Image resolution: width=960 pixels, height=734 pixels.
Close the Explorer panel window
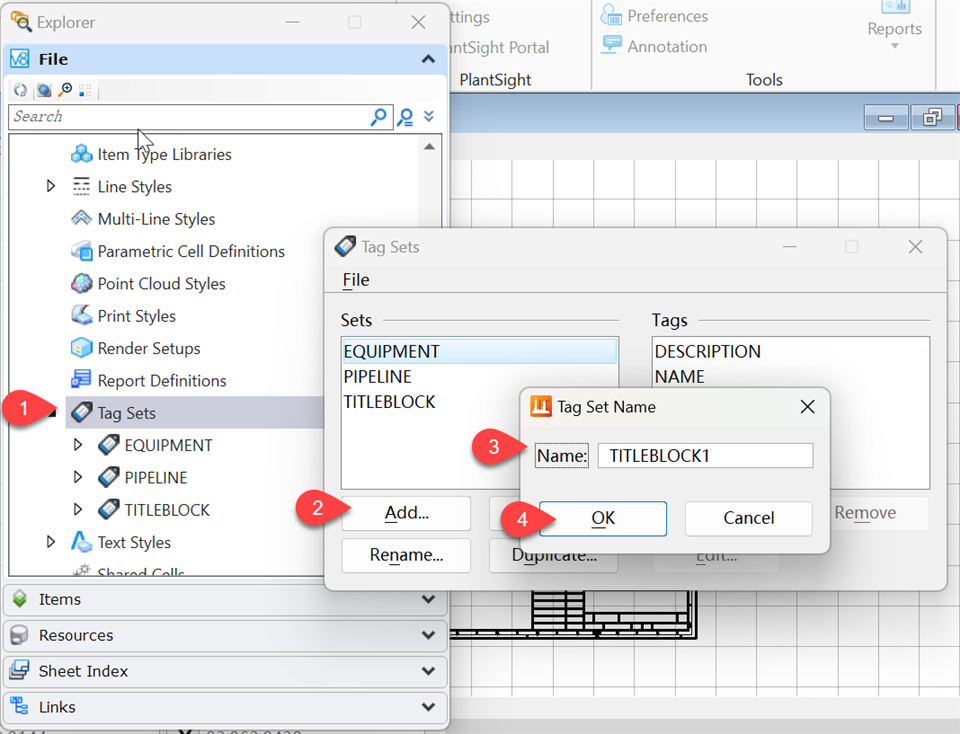tap(418, 23)
